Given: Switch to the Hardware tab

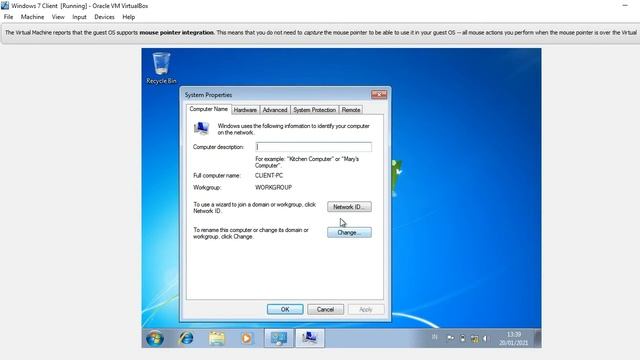Looking at the screenshot, I should (245, 110).
